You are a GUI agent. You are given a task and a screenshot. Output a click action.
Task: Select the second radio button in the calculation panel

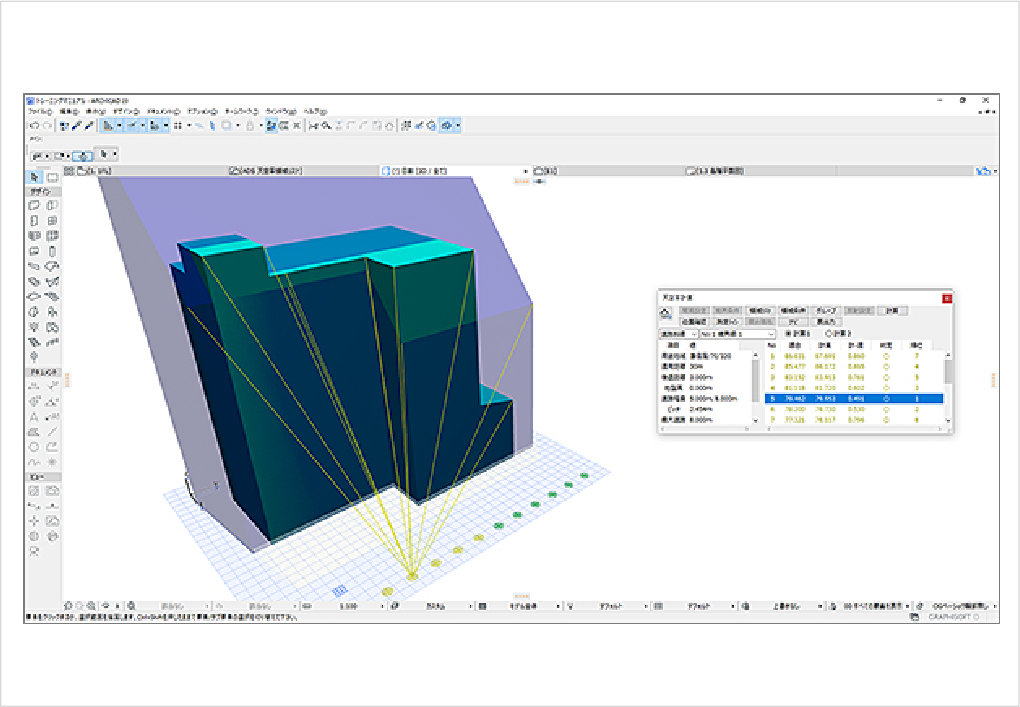[828, 333]
